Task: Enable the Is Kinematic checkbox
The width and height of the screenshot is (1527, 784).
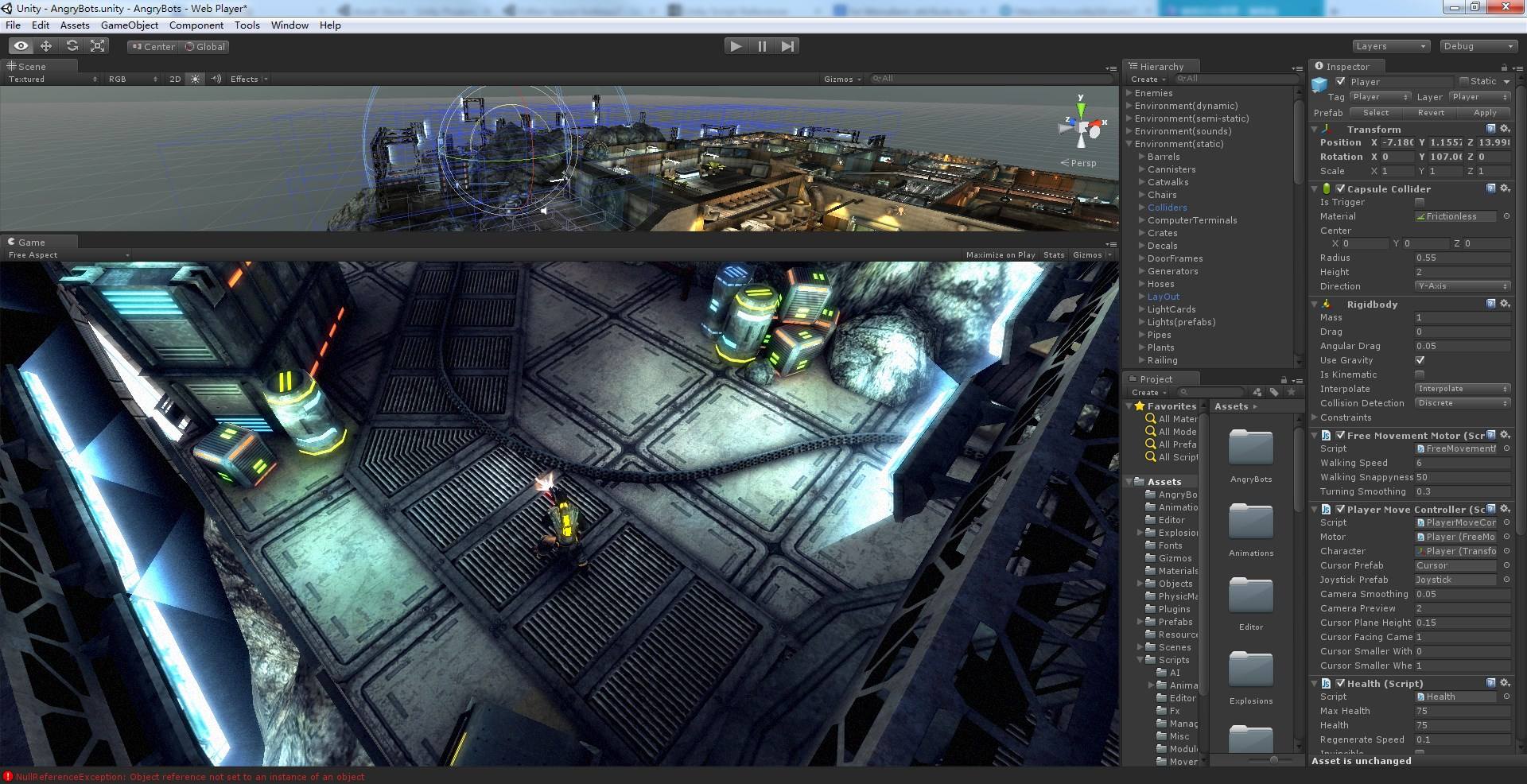Action: coord(1420,375)
